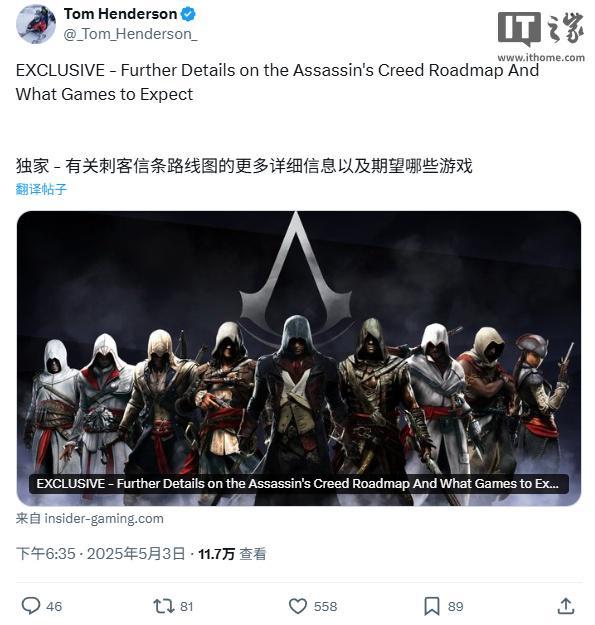Screen dimensions: 595x625
Task: Open the 11.7万 查看 view count
Action: click(x=232, y=554)
